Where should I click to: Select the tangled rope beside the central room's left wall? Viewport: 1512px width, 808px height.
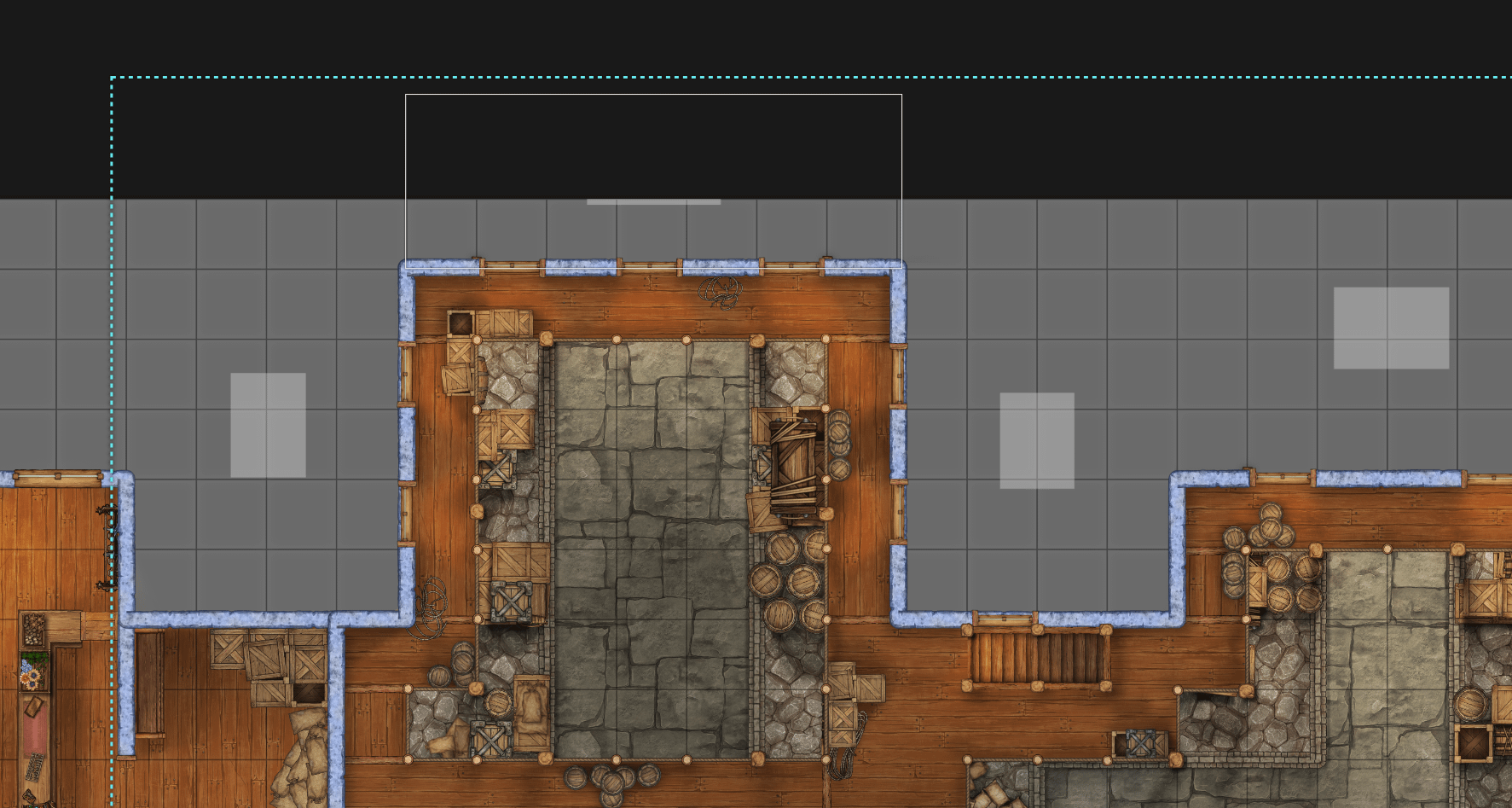click(432, 604)
